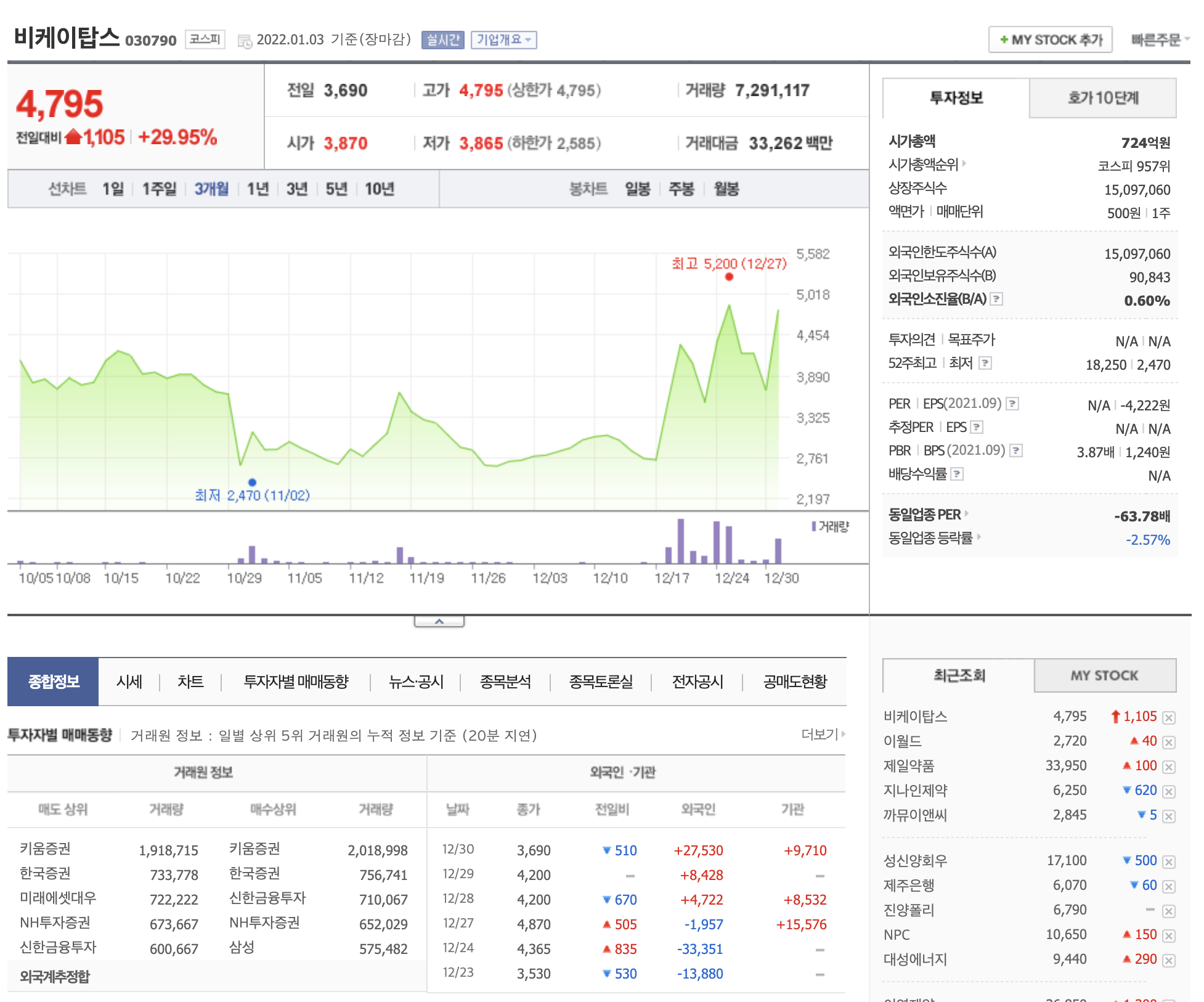Click help icon beside PBR BPS (2021.09)
The image size is (1204, 1002).
click(x=1016, y=450)
